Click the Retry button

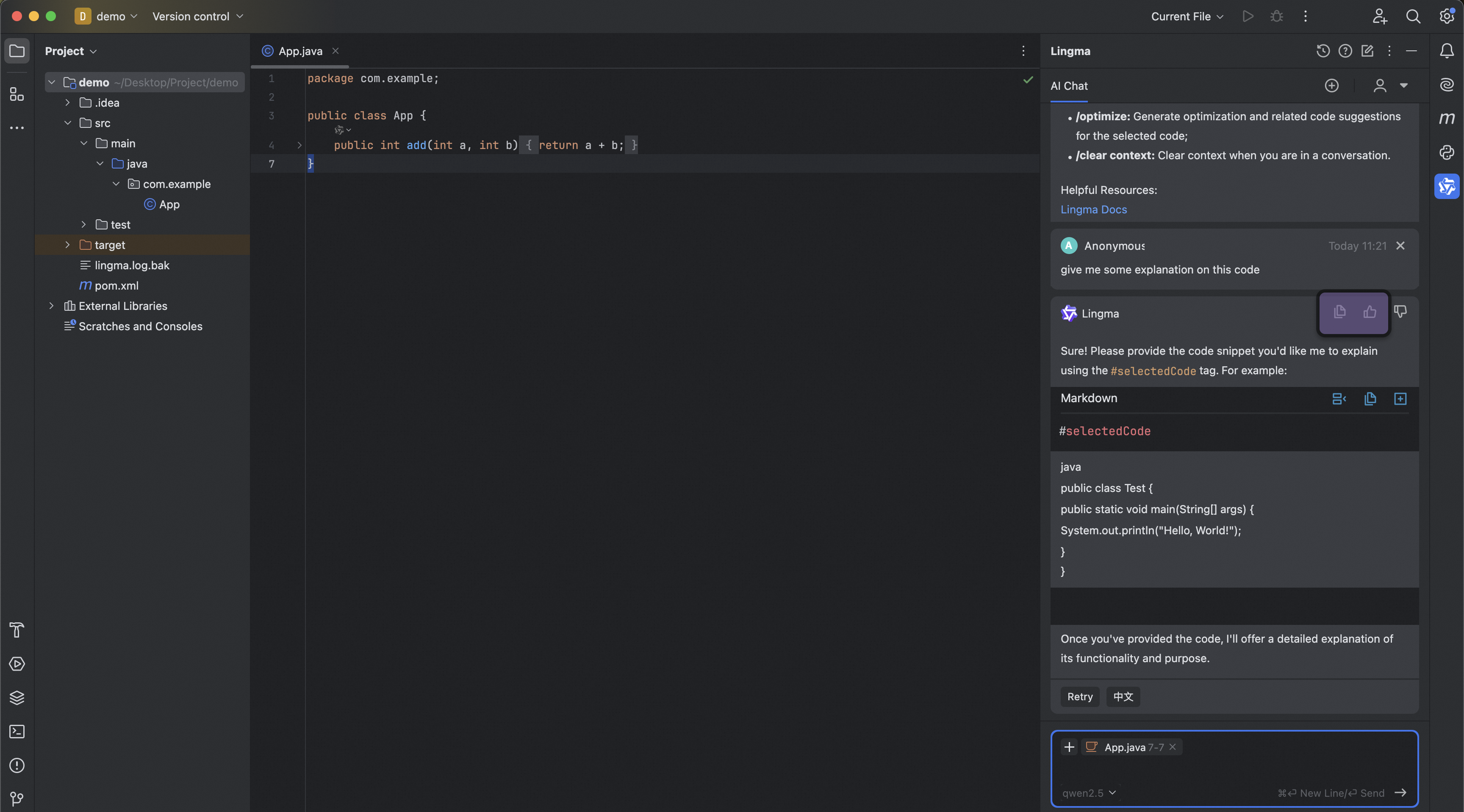[x=1080, y=697]
